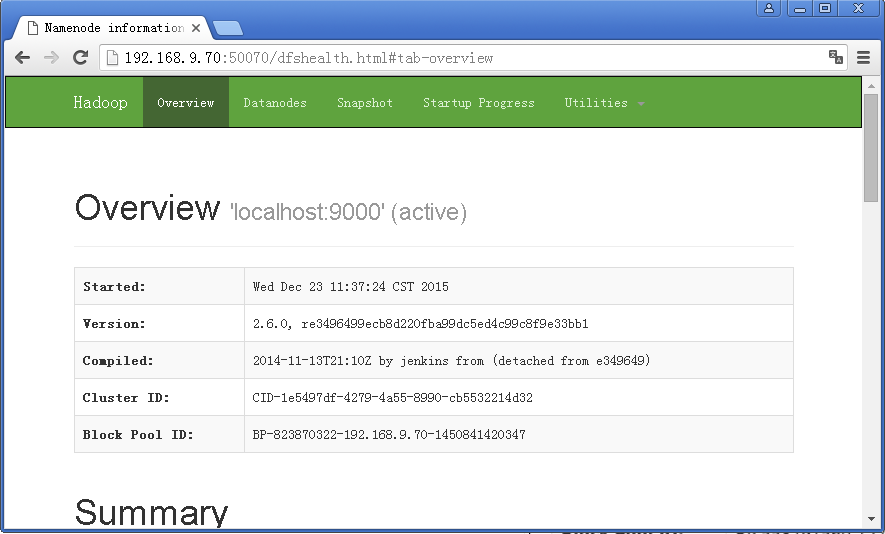This screenshot has width=885, height=534.
Task: Click the Started date value 'Wed Dec 23 11:37:24 CST 2015'
Action: pyautogui.click(x=351, y=287)
